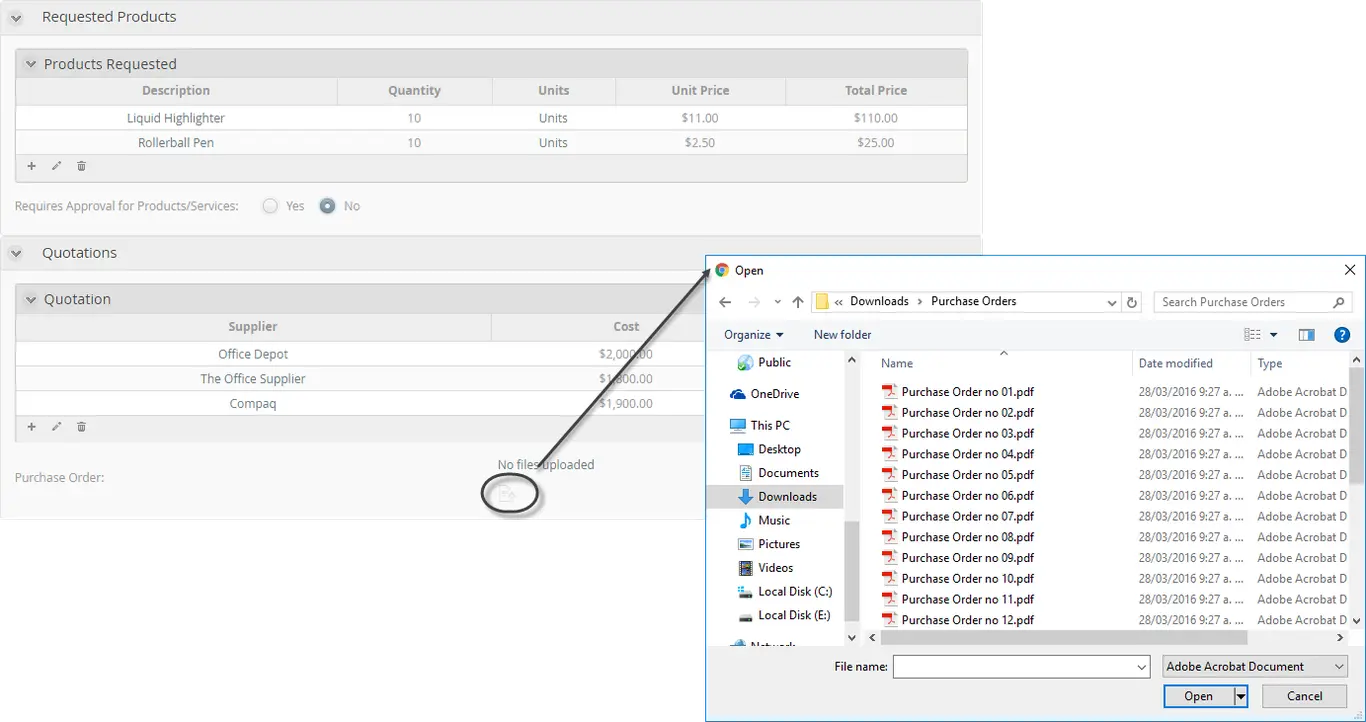Delete row in Products Requested table
Image resolution: width=1366 pixels, height=722 pixels.
tap(82, 166)
